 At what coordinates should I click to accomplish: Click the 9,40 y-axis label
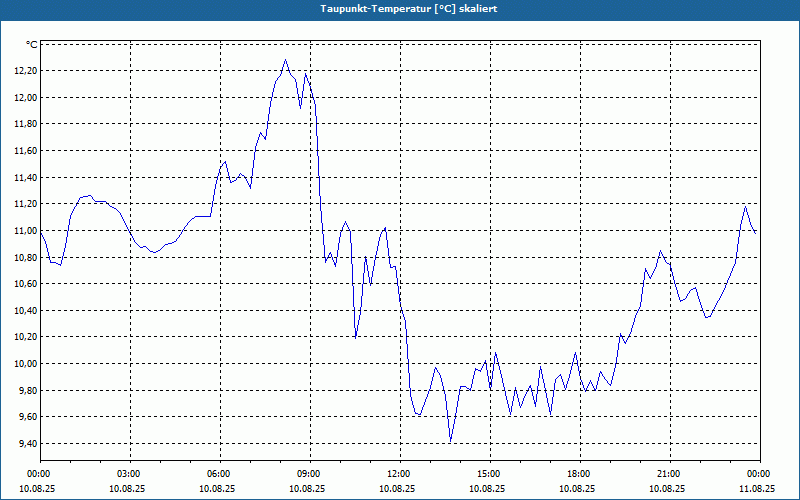click(28, 443)
